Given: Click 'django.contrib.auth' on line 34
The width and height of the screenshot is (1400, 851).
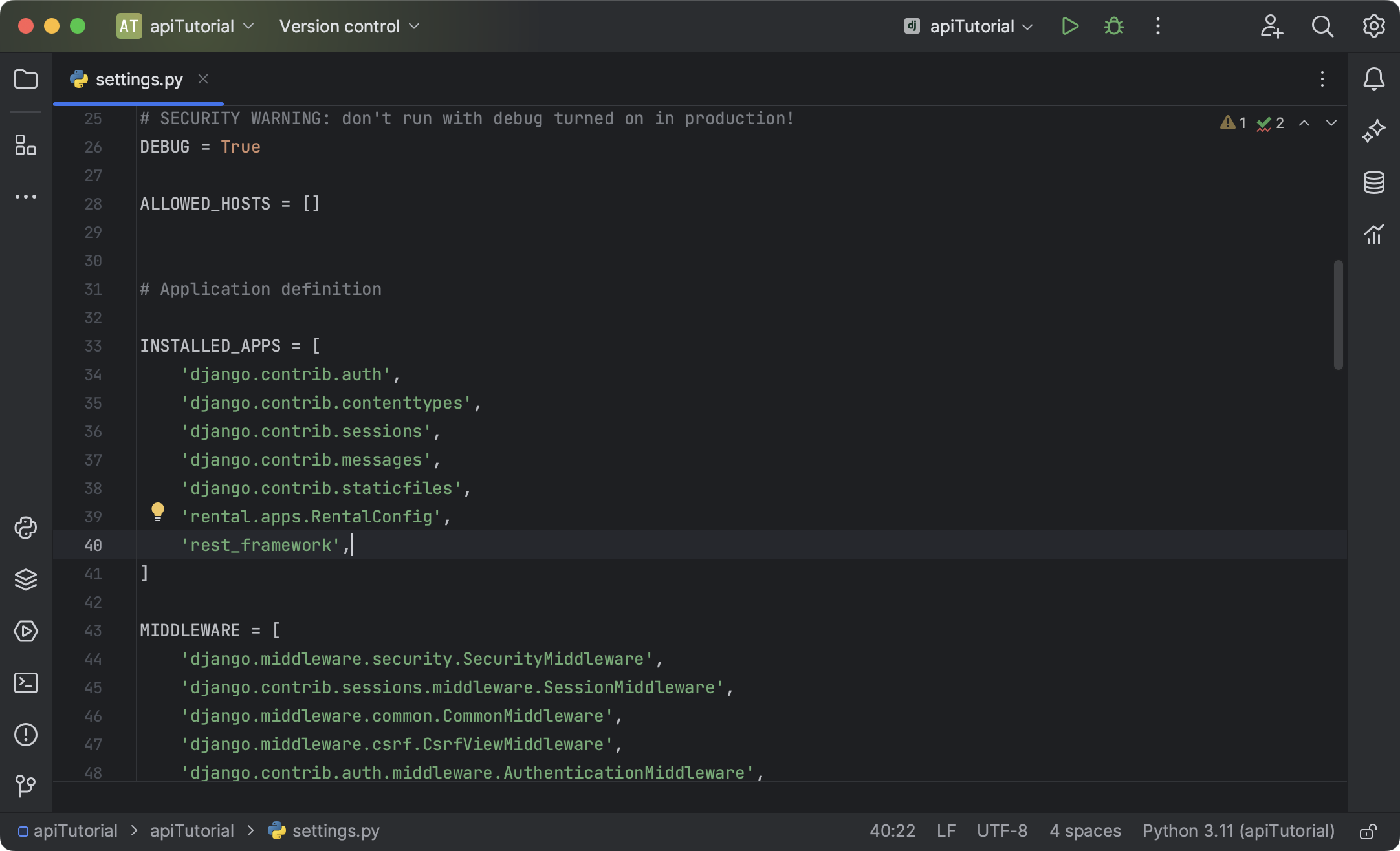Looking at the screenshot, I should pyautogui.click(x=286, y=374).
